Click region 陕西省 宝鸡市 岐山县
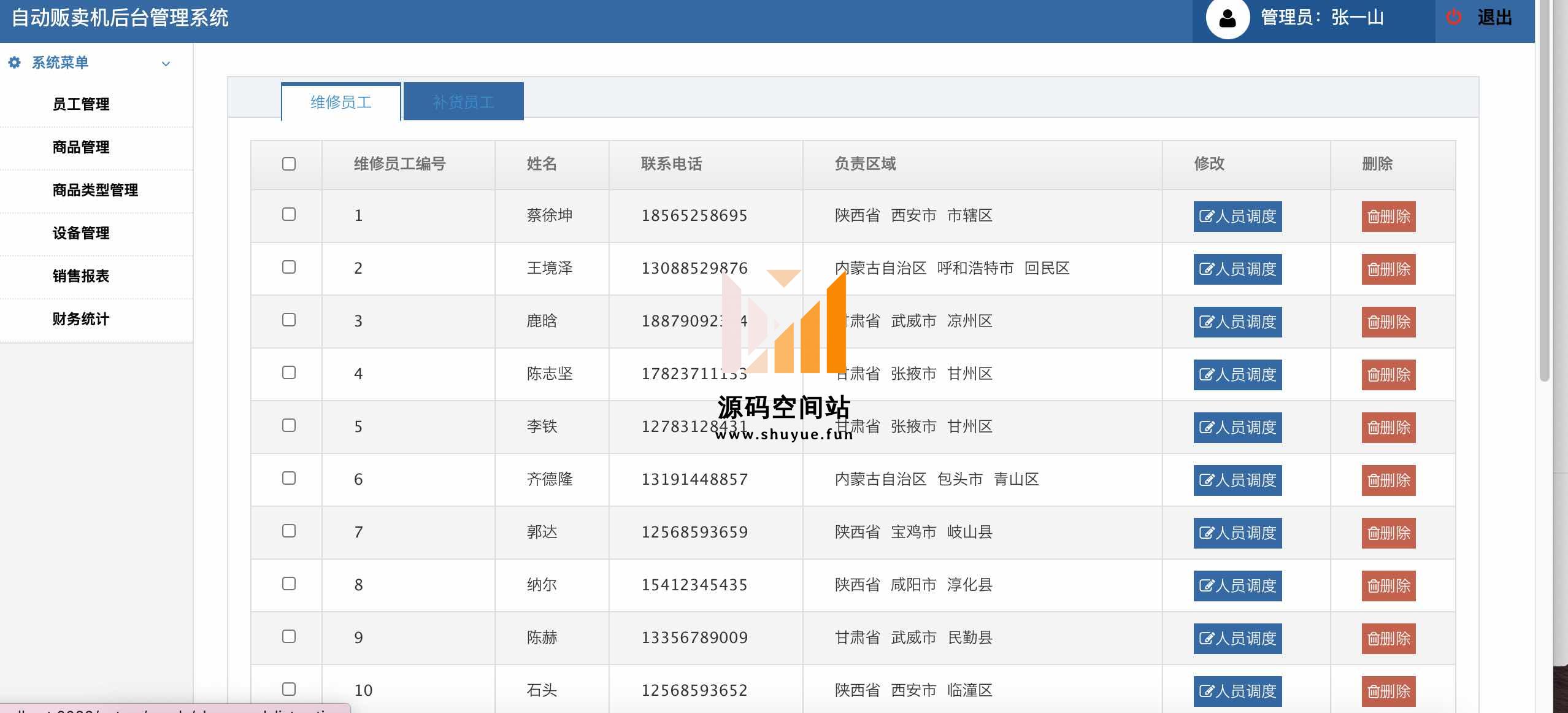1568x713 pixels. 913,532
